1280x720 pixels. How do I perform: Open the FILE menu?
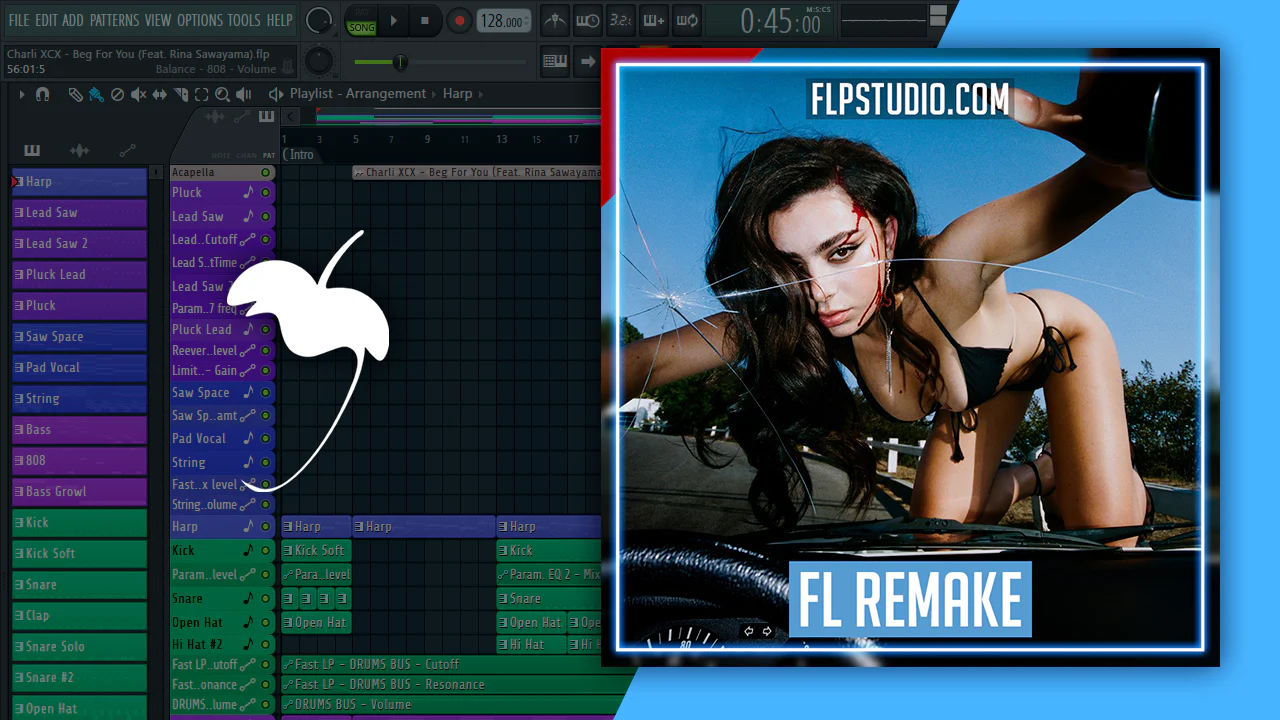pos(19,20)
